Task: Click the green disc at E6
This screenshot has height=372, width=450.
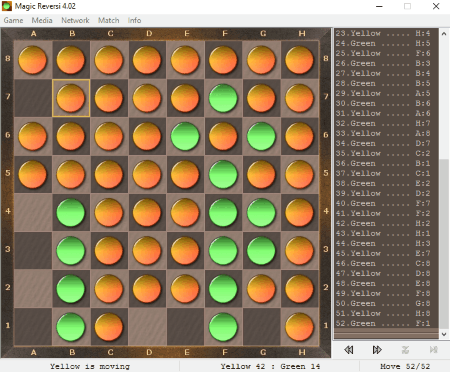Action: point(185,136)
